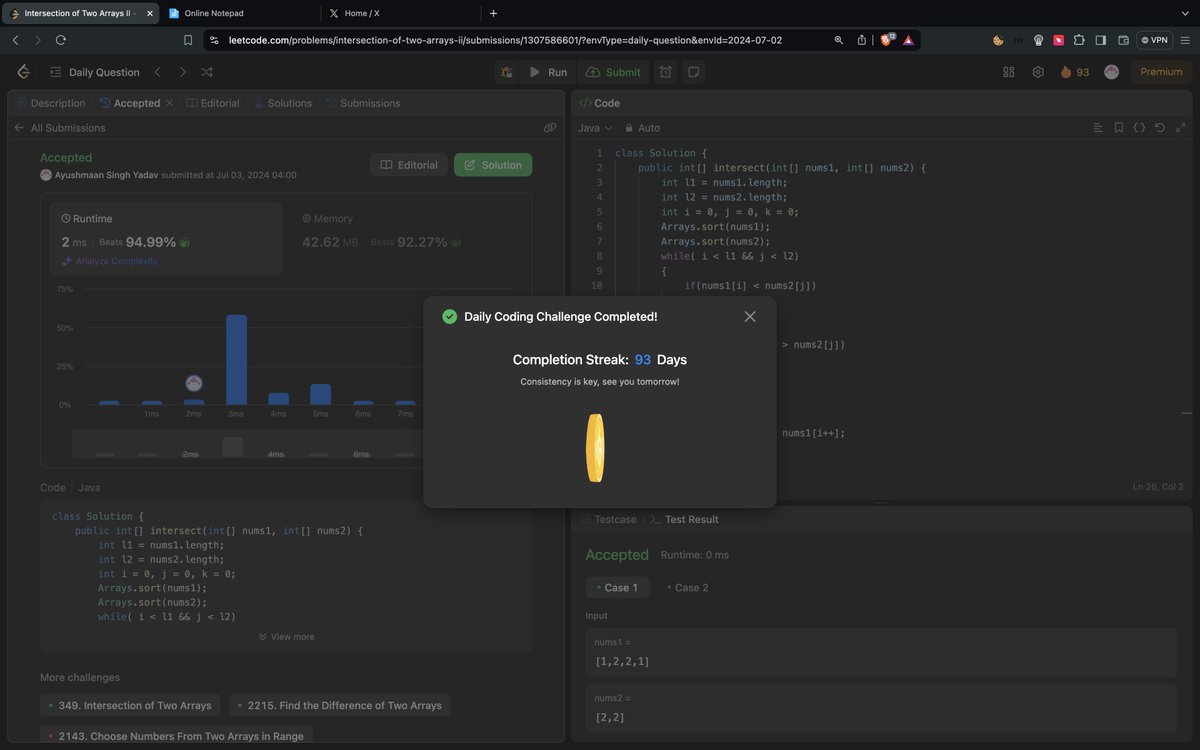1200x750 pixels.
Task: Click the tall 3ms bar in runtime chart
Action: click(x=237, y=360)
